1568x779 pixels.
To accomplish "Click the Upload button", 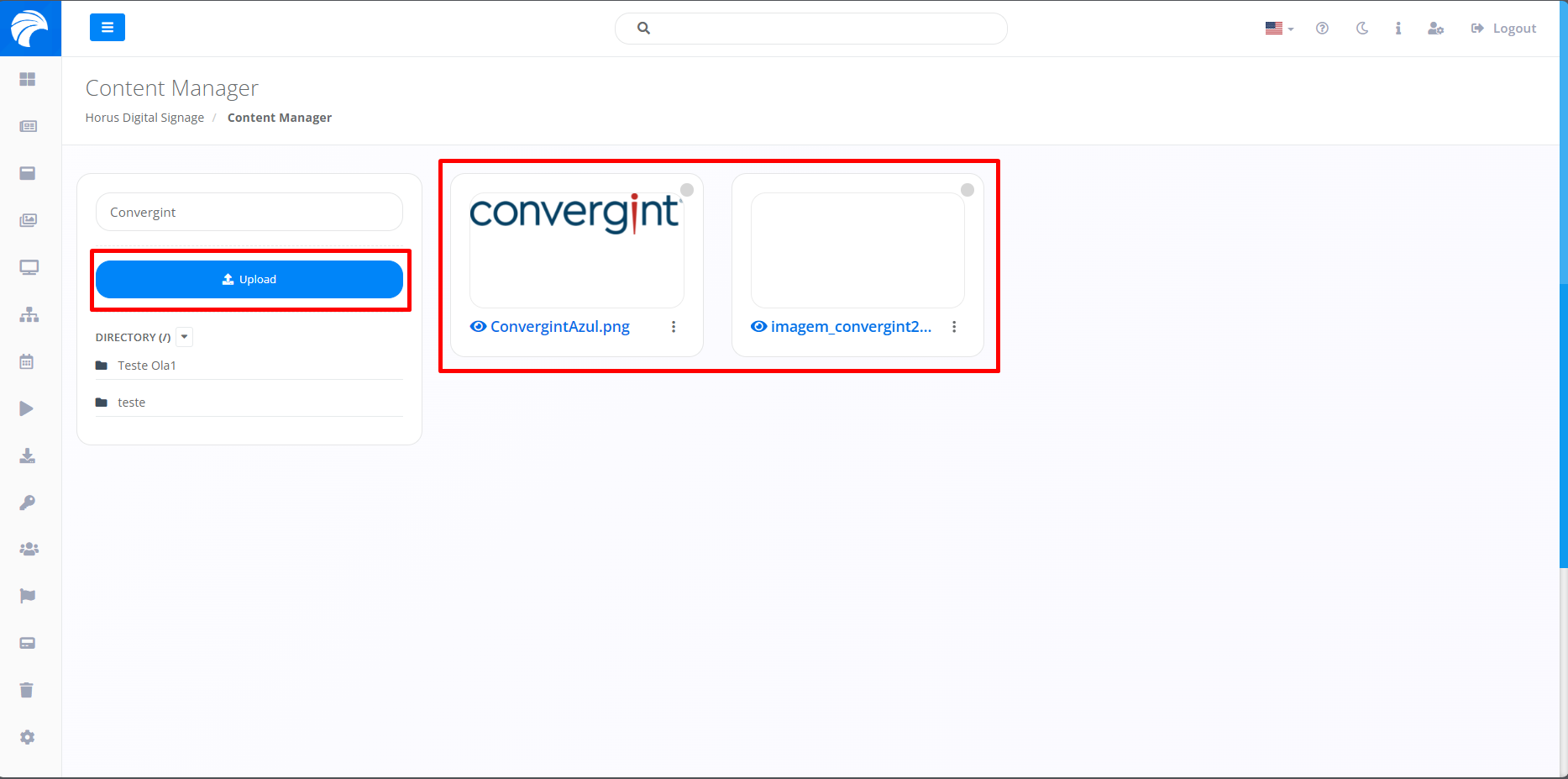I will (x=249, y=279).
